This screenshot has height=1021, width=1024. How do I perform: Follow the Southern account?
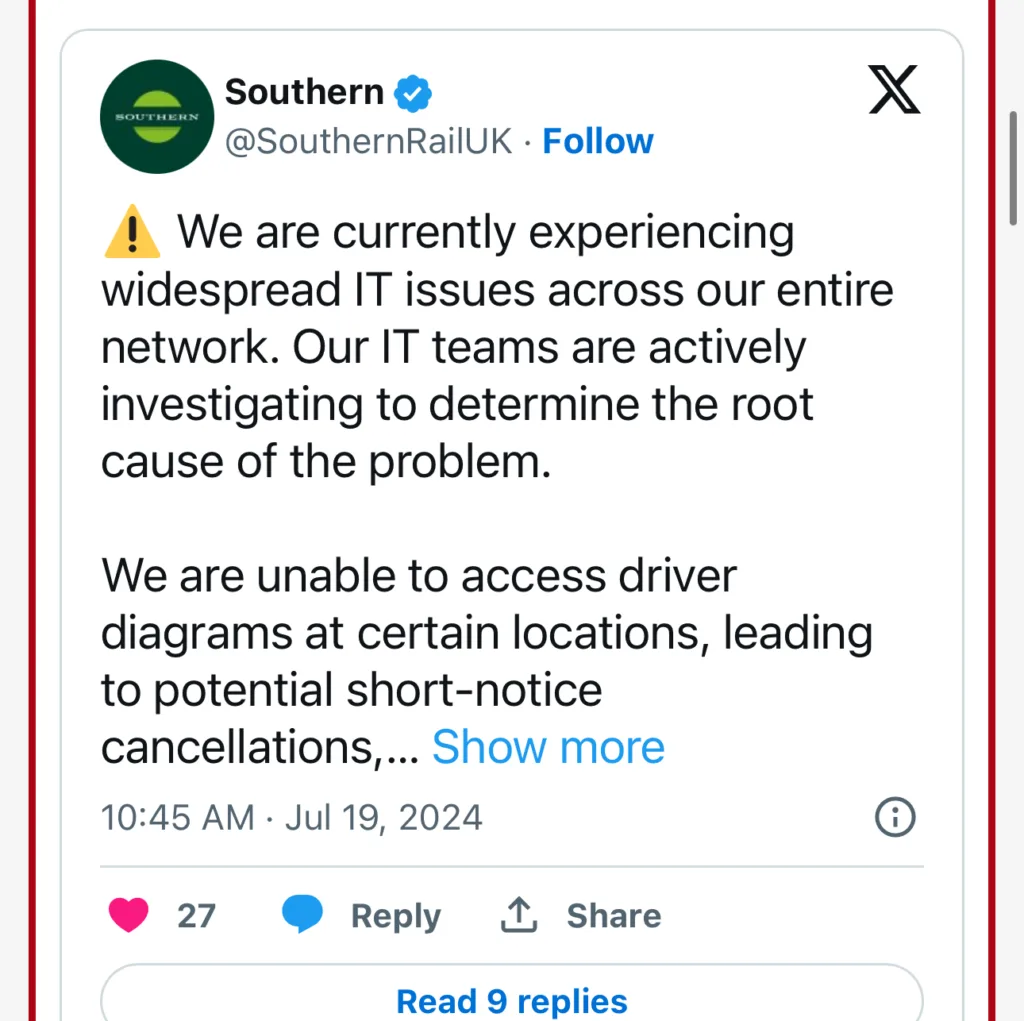click(x=597, y=142)
